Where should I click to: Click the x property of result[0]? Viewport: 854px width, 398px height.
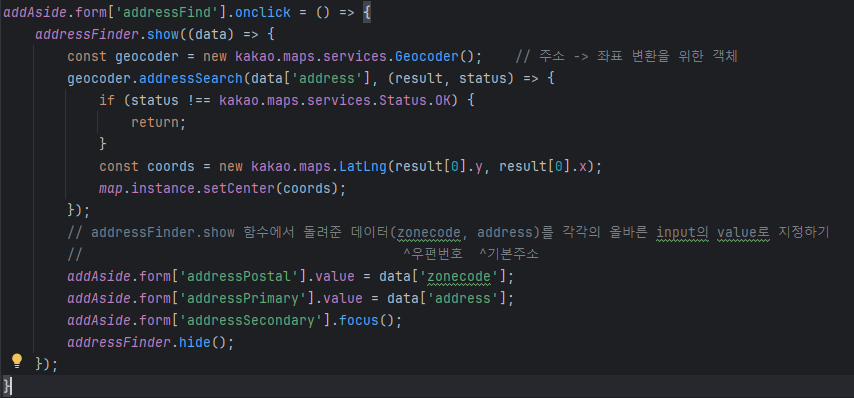point(583,166)
